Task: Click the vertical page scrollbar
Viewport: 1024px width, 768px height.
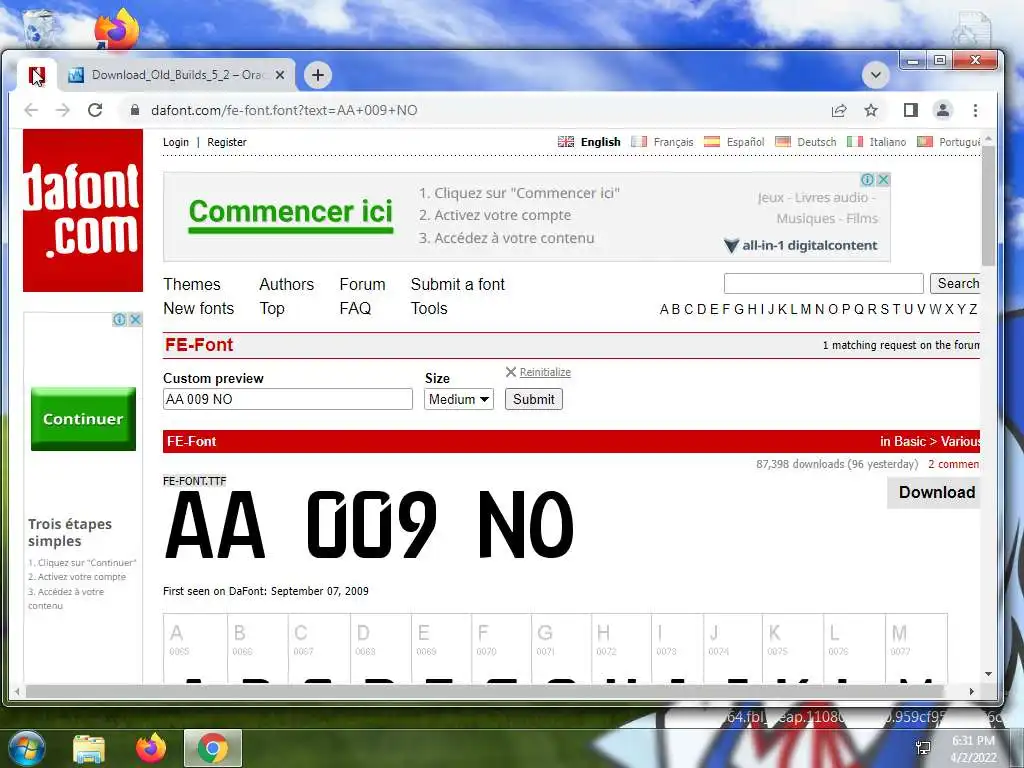Action: tap(988, 206)
